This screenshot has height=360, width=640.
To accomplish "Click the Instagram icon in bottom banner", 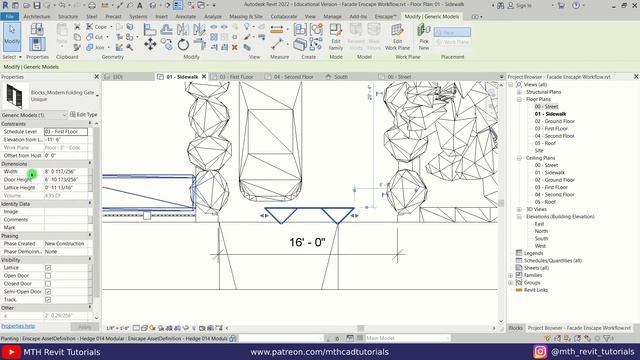I will coord(540,352).
